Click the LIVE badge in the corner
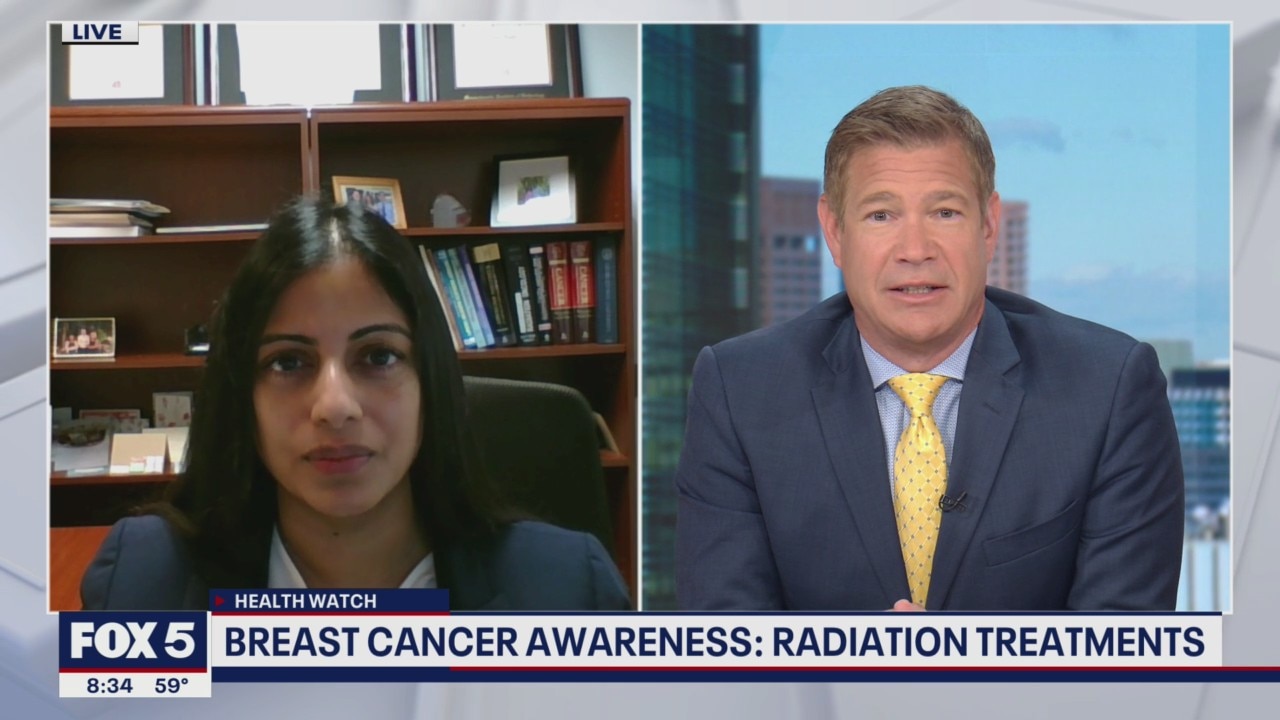 99,33
